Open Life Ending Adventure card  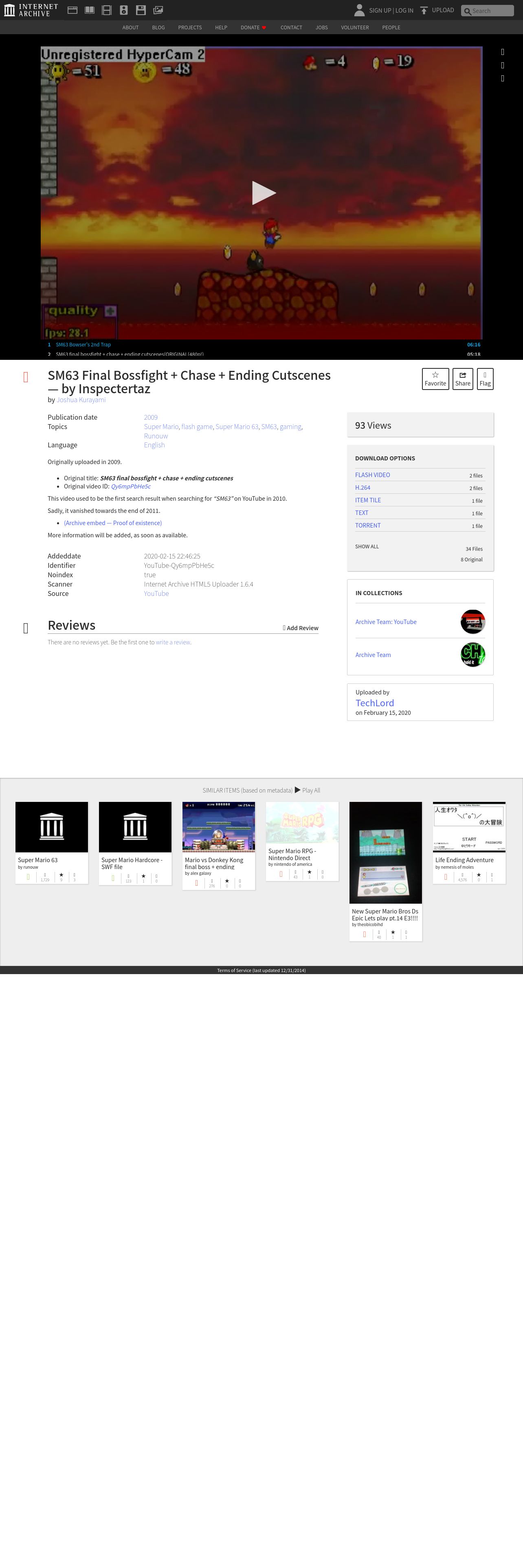tap(469, 843)
